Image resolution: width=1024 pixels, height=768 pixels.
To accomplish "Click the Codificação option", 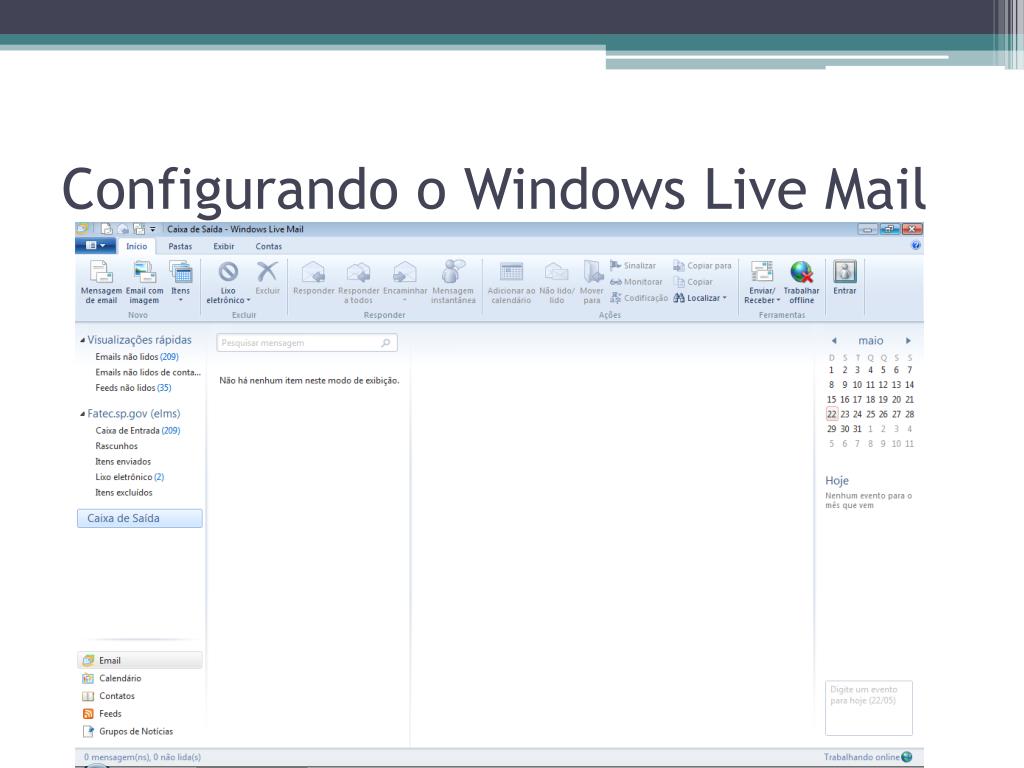I will (x=639, y=298).
